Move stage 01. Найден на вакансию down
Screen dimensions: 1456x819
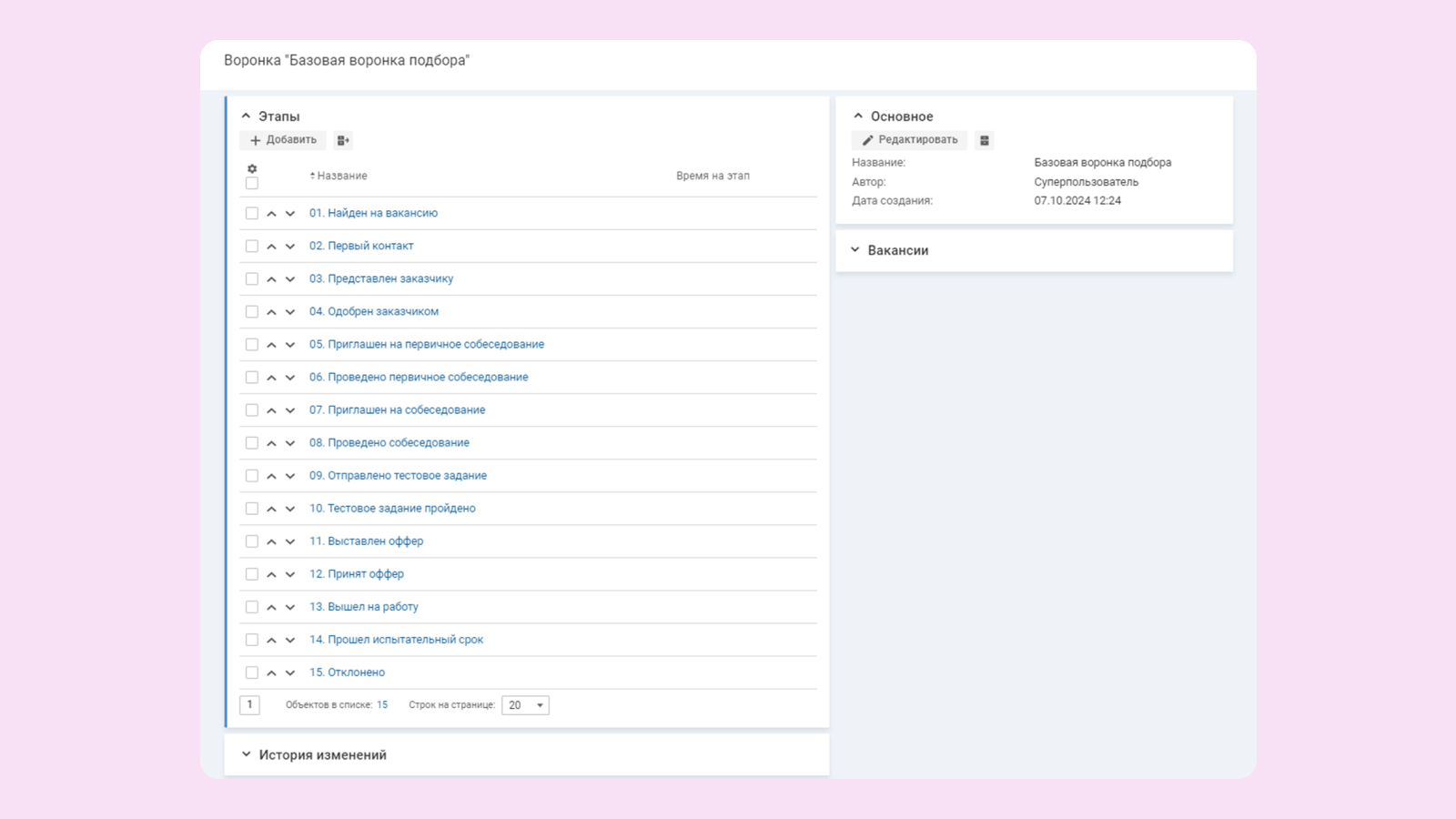click(x=290, y=214)
